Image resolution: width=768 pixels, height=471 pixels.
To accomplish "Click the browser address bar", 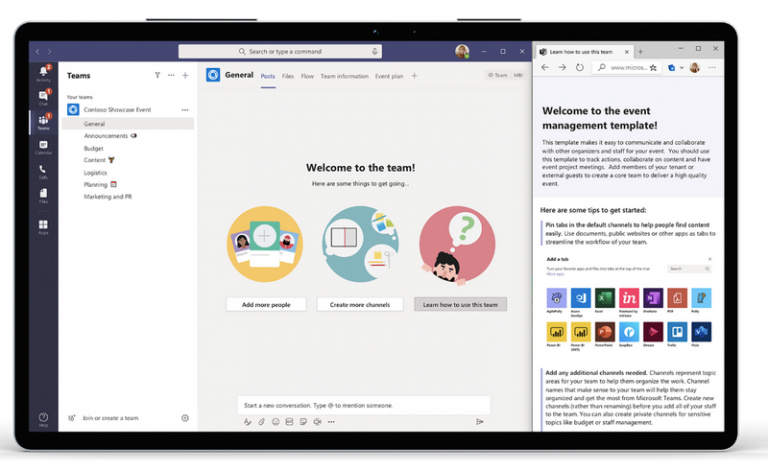I will pos(627,68).
